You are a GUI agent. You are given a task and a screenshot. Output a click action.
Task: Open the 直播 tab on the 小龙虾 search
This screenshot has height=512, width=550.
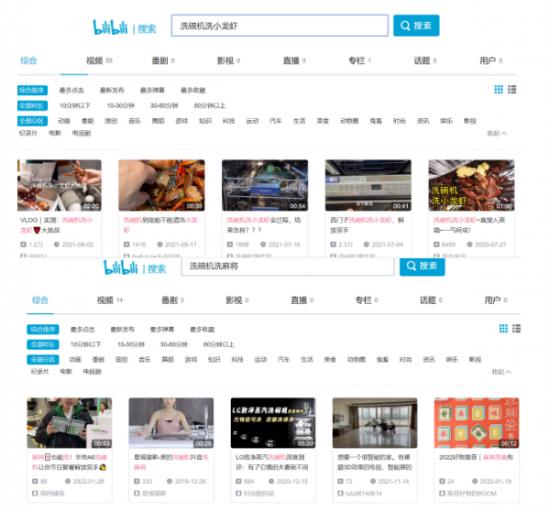[x=294, y=60]
